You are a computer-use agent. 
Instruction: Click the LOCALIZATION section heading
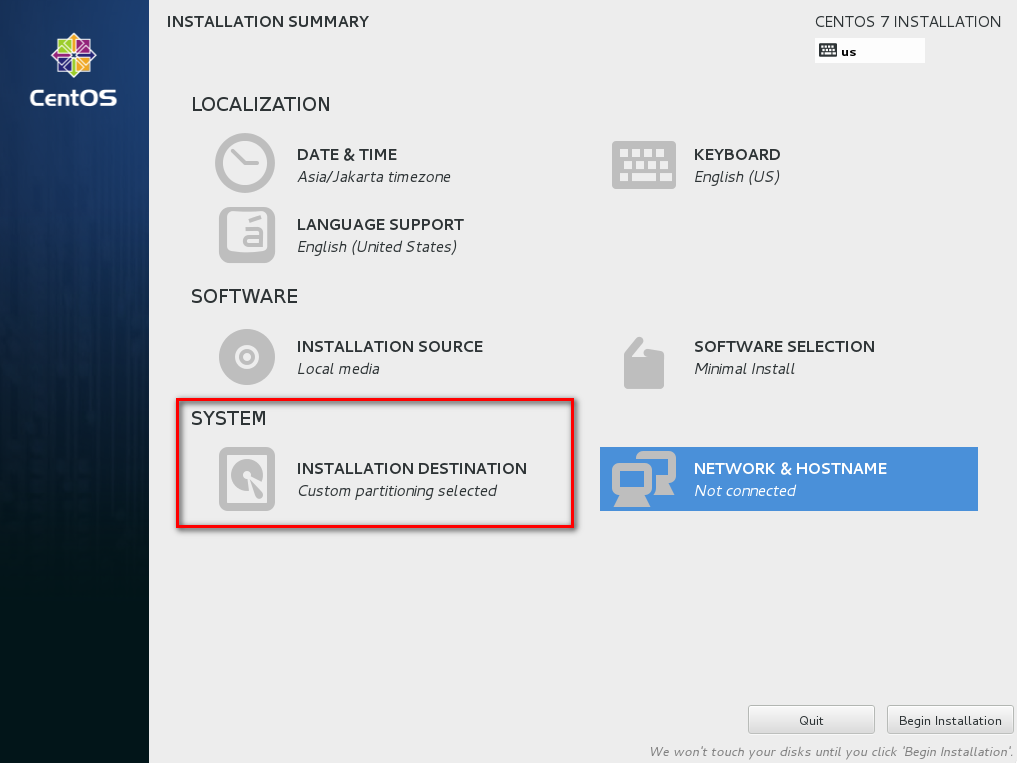[261, 104]
